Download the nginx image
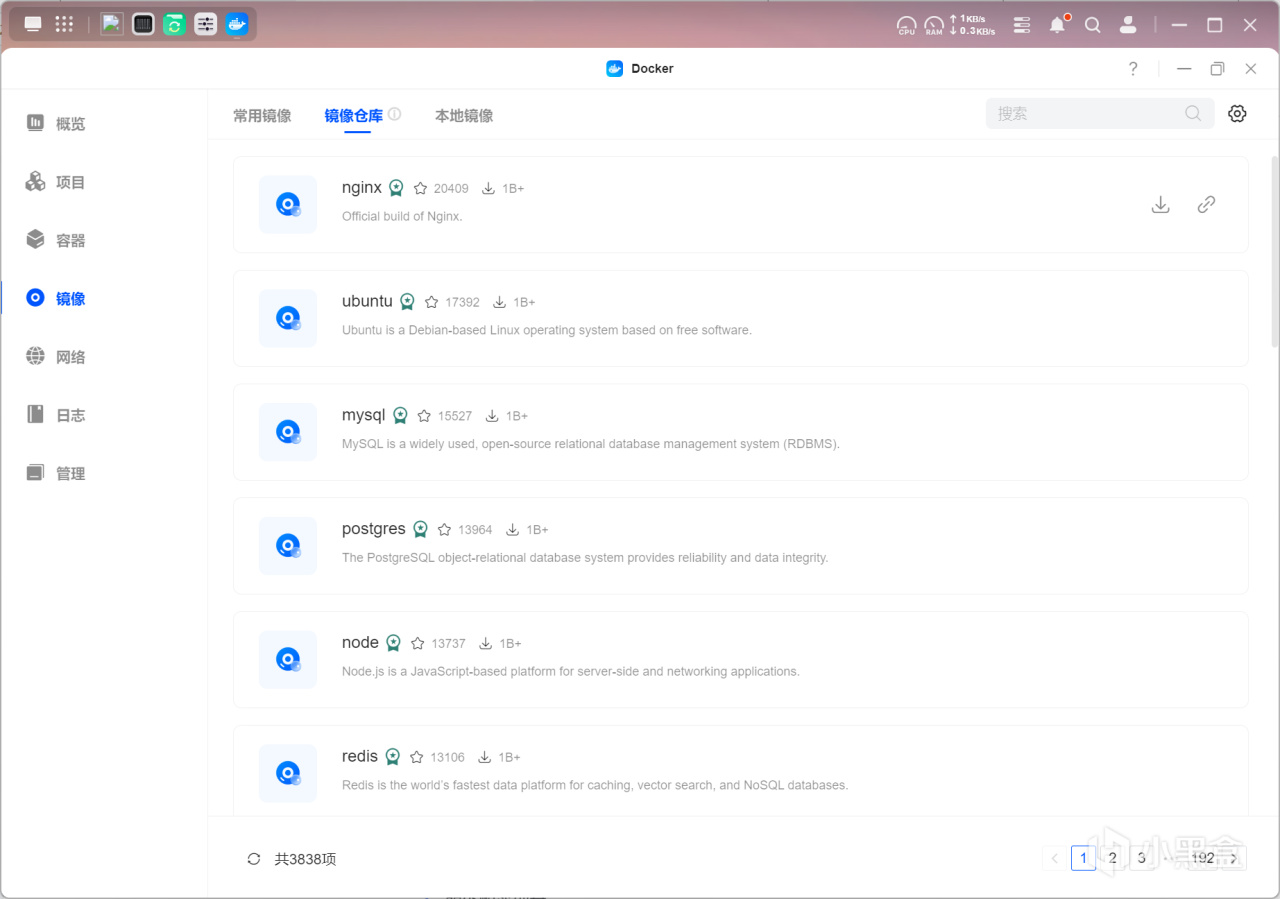Viewport: 1280px width, 899px height. point(1161,205)
